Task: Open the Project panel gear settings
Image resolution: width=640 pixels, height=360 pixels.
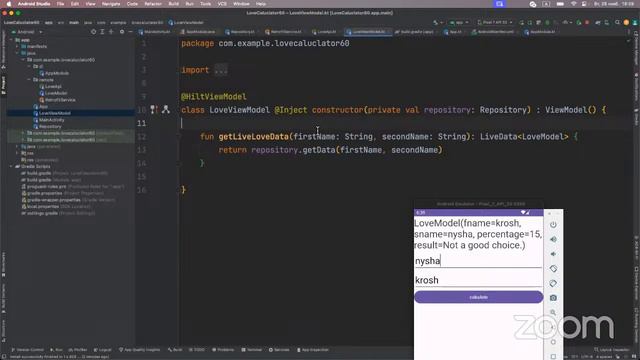Action: (122, 31)
